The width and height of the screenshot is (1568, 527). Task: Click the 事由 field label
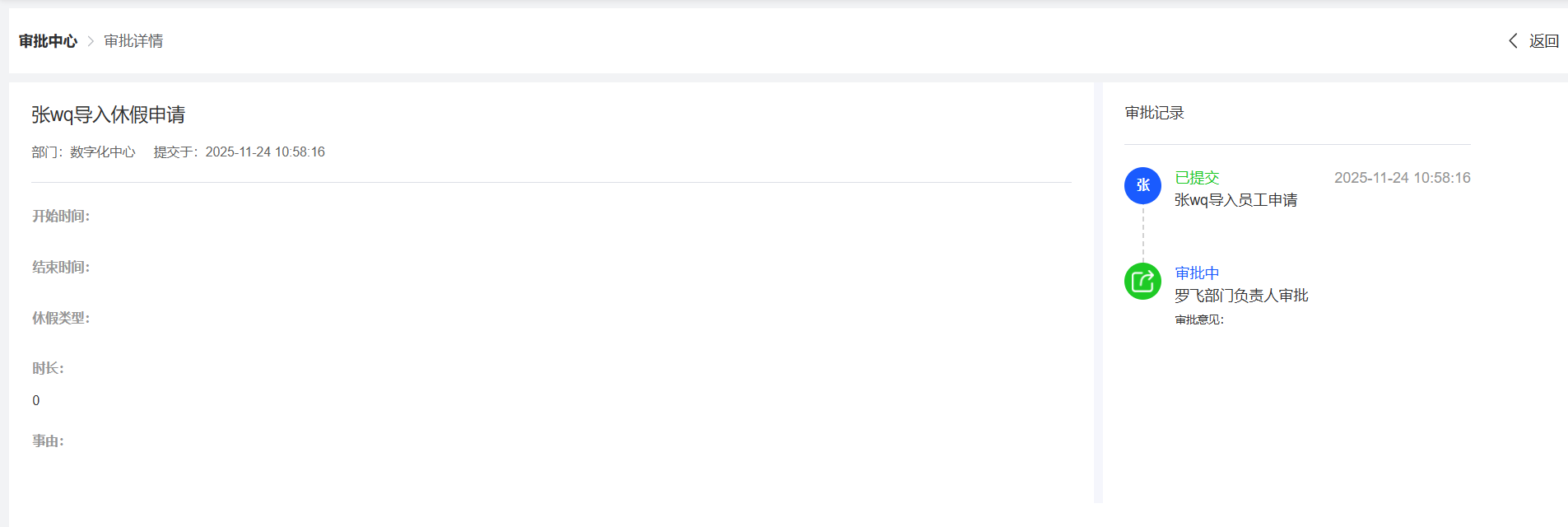[49, 441]
